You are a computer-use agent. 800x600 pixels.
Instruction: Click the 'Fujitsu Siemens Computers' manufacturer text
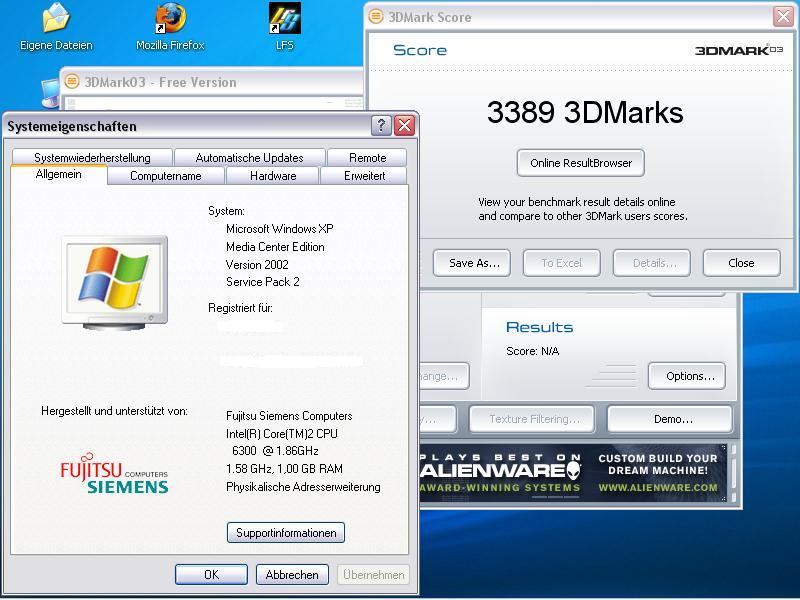(289, 416)
